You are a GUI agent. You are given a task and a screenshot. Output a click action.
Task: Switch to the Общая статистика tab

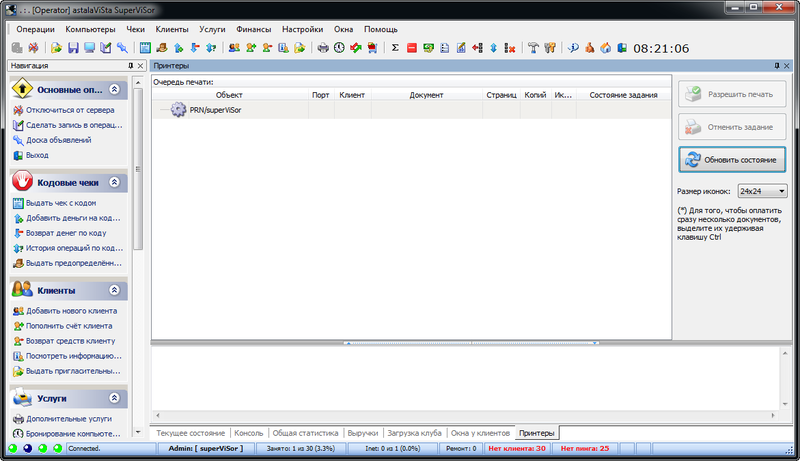[305, 433]
